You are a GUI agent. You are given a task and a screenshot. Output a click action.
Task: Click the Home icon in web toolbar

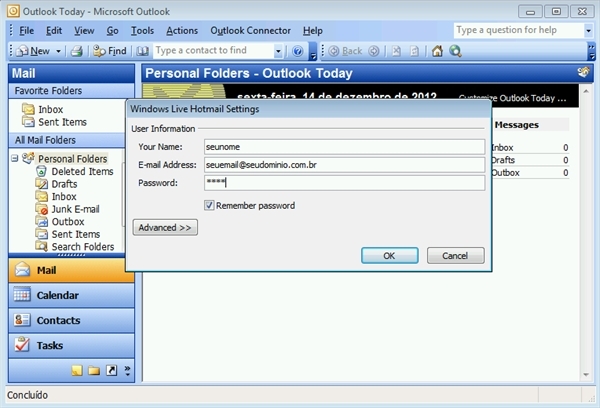point(437,51)
